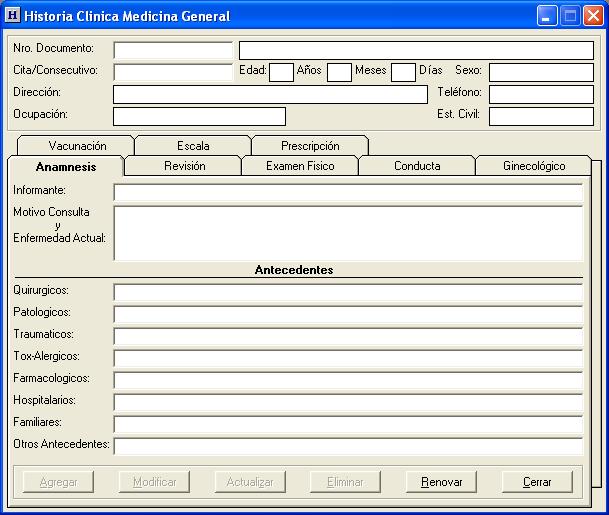This screenshot has width=609, height=515.
Task: Select the Prescripción tab
Action: (310, 146)
